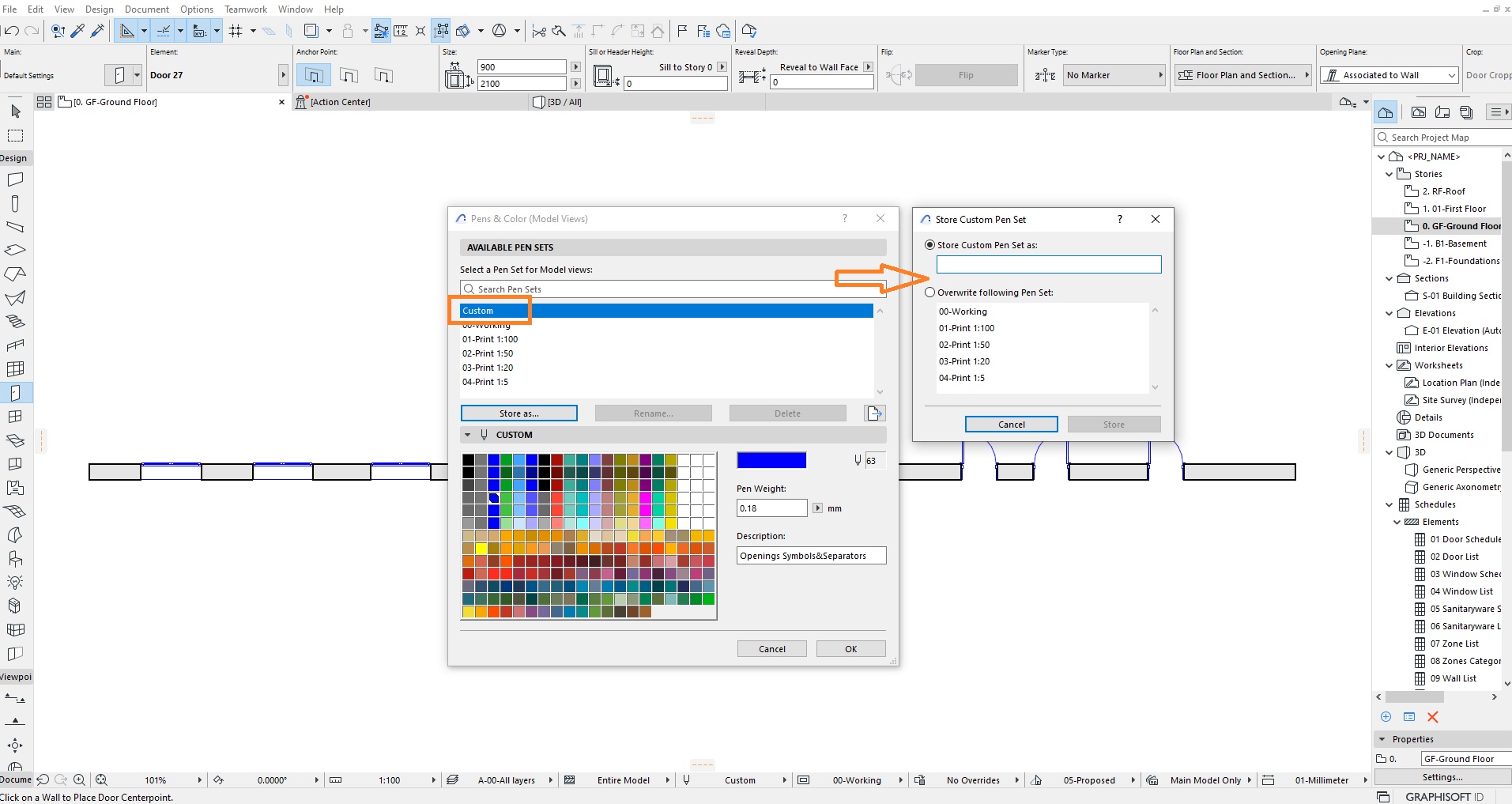
Task: Collapse the CUSTOM pen set section
Action: [x=467, y=435]
